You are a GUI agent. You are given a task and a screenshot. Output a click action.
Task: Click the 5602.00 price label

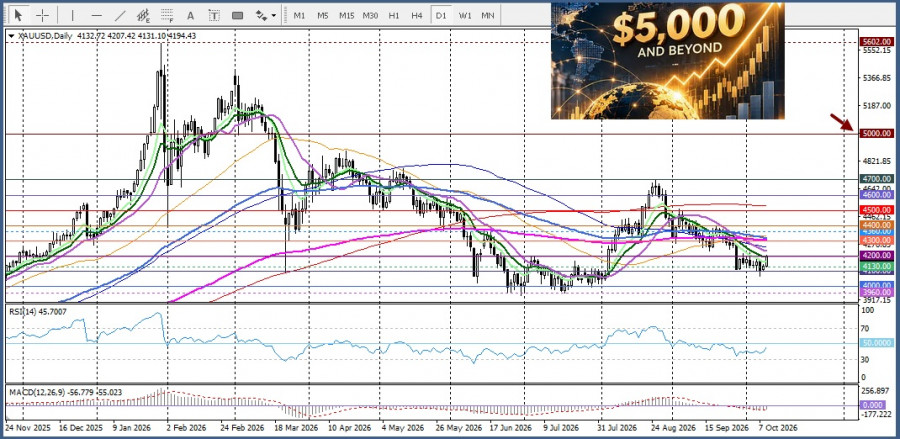tap(876, 41)
